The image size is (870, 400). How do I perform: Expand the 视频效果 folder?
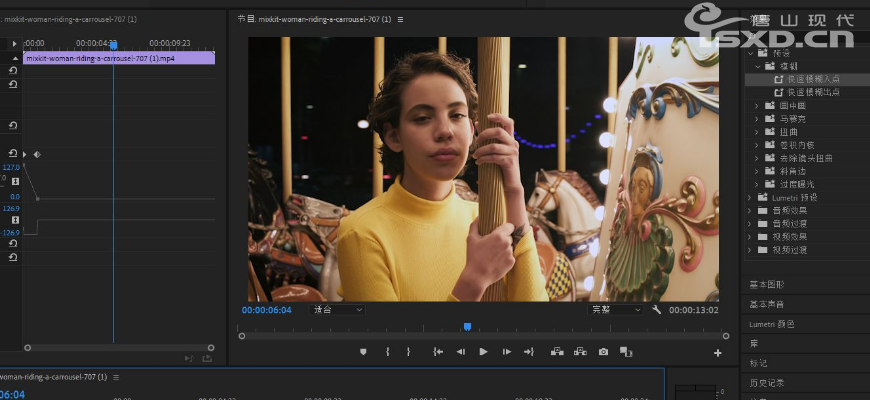pos(749,237)
